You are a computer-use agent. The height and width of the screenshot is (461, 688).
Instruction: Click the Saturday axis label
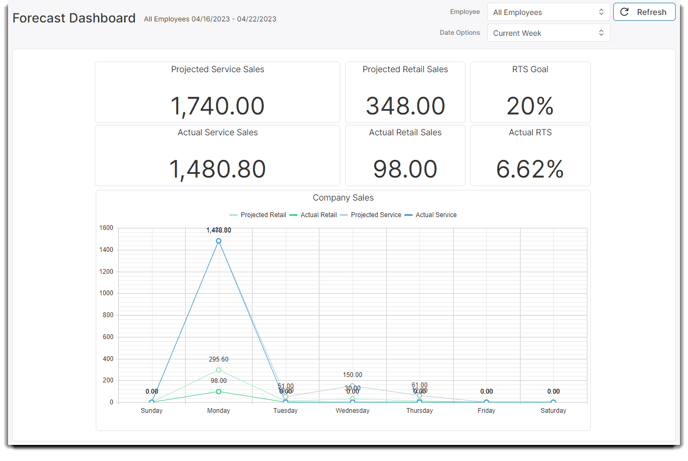pyautogui.click(x=553, y=411)
